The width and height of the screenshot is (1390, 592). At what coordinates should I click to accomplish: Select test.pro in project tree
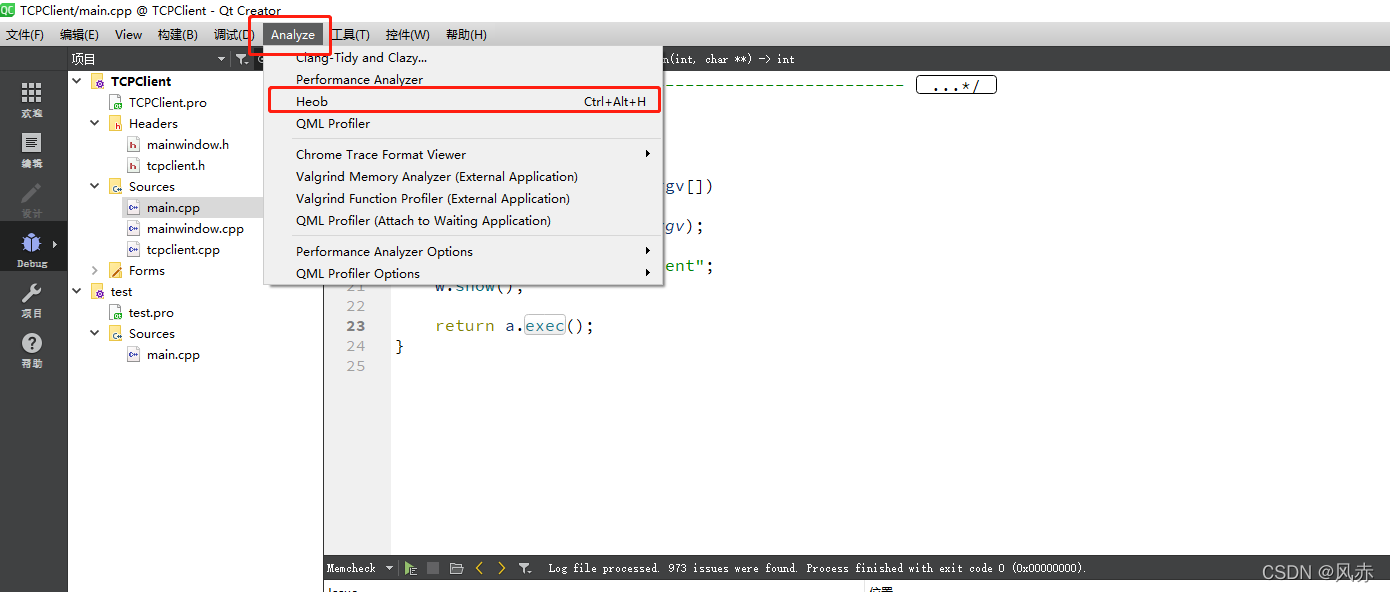(151, 313)
